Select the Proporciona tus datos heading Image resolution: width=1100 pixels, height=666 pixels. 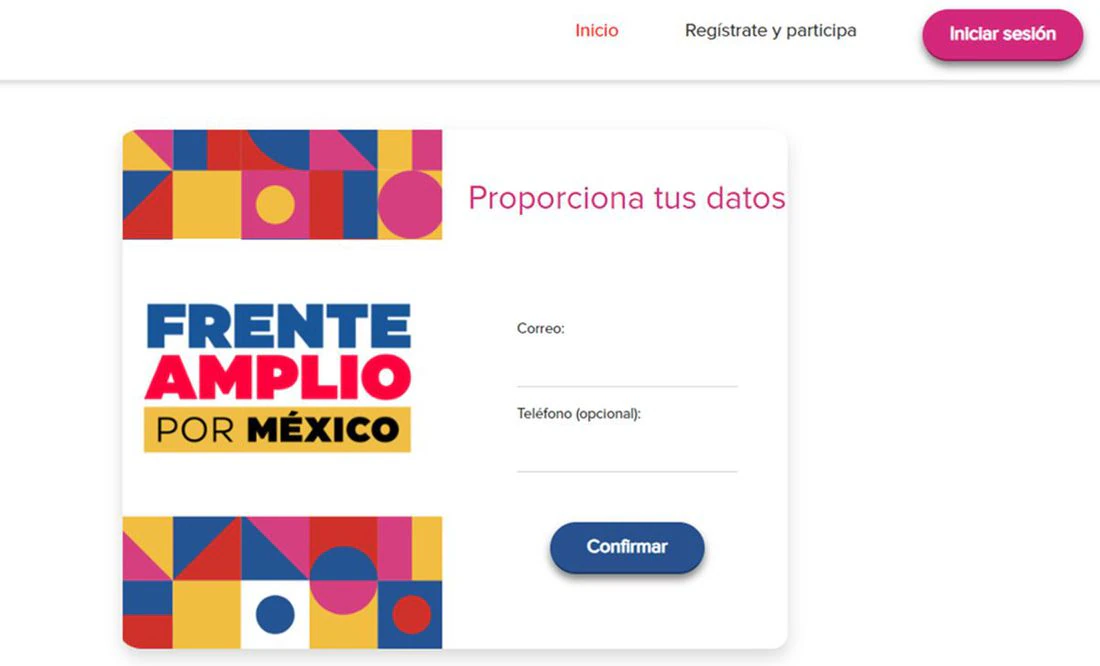(626, 197)
